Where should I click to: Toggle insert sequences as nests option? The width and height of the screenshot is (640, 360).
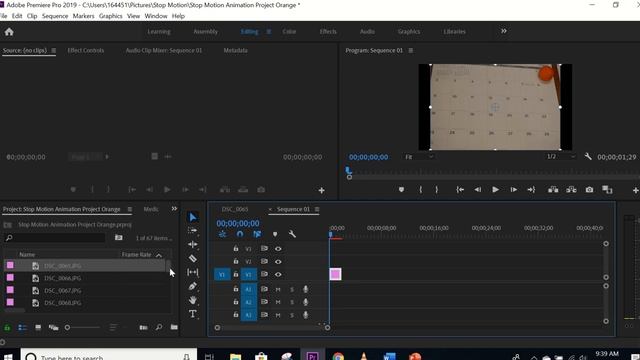coord(222,234)
